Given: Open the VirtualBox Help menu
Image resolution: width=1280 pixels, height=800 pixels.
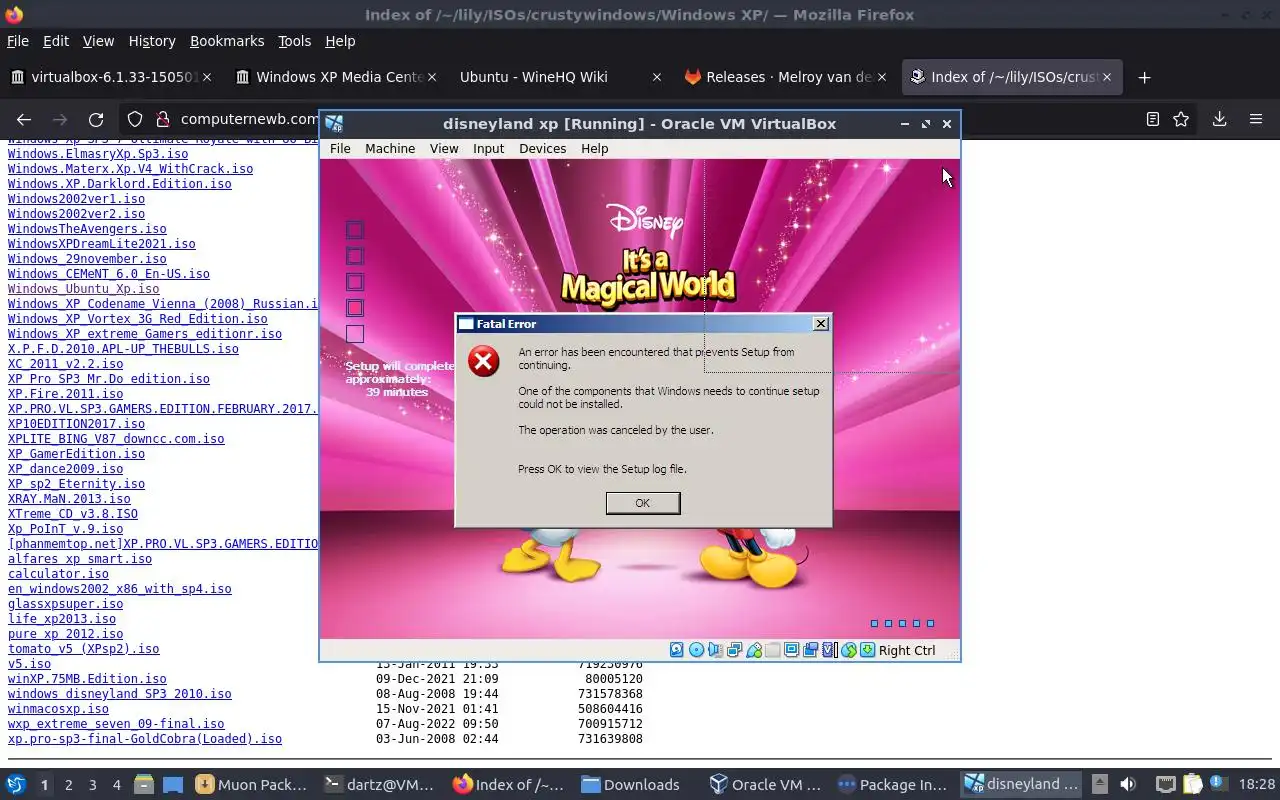Looking at the screenshot, I should [594, 148].
